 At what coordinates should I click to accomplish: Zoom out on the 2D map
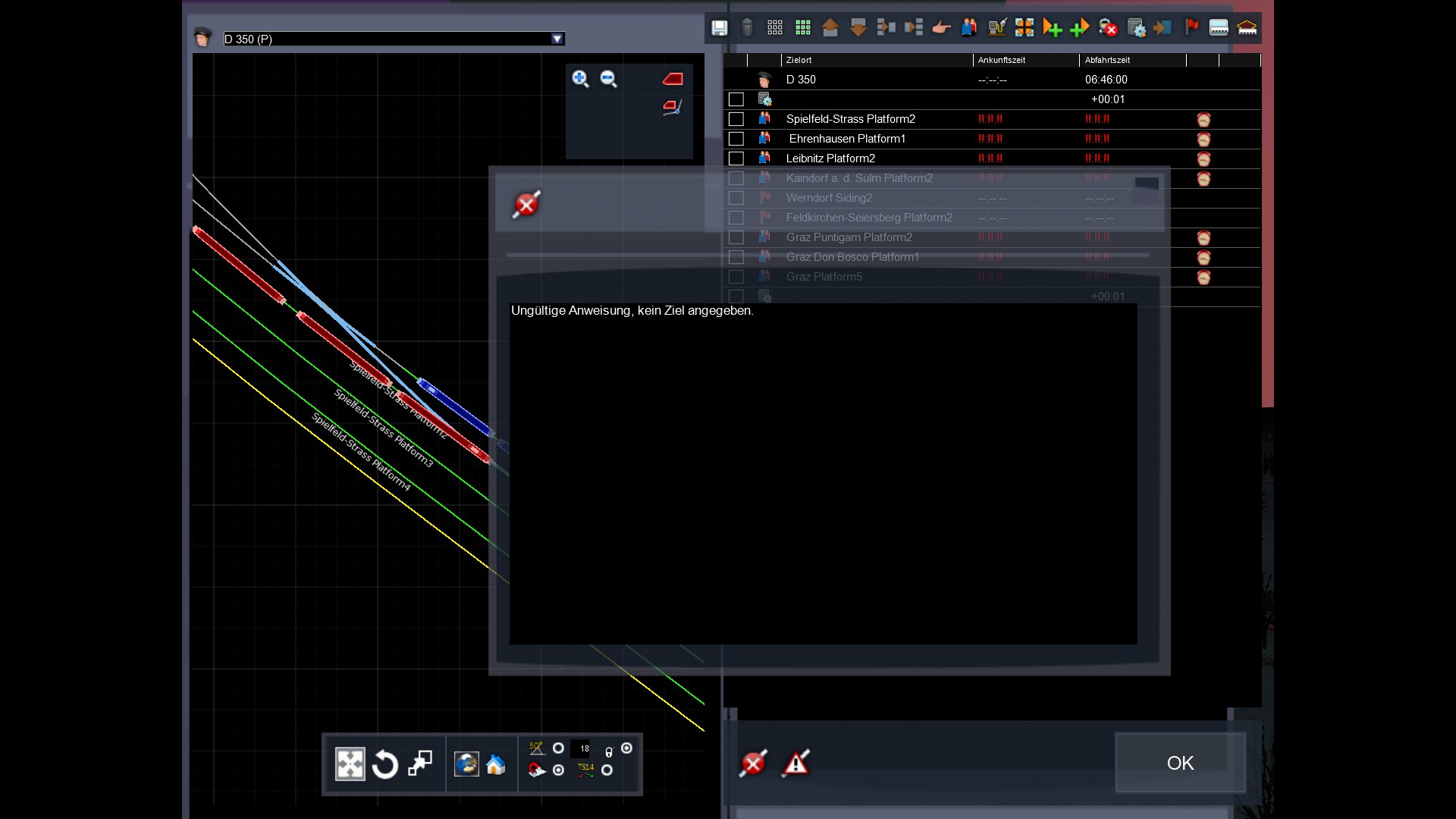pos(608,79)
